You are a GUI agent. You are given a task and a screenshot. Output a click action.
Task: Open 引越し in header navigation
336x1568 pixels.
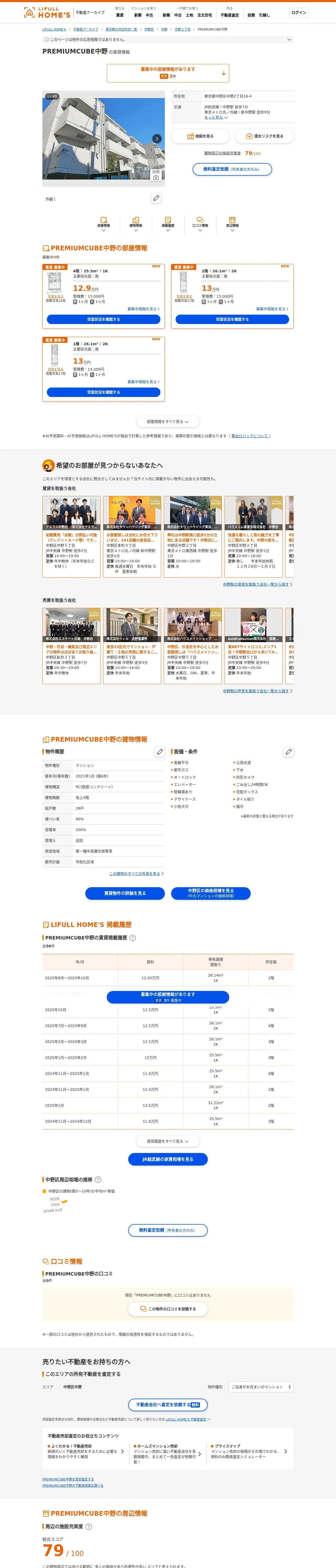264,15
